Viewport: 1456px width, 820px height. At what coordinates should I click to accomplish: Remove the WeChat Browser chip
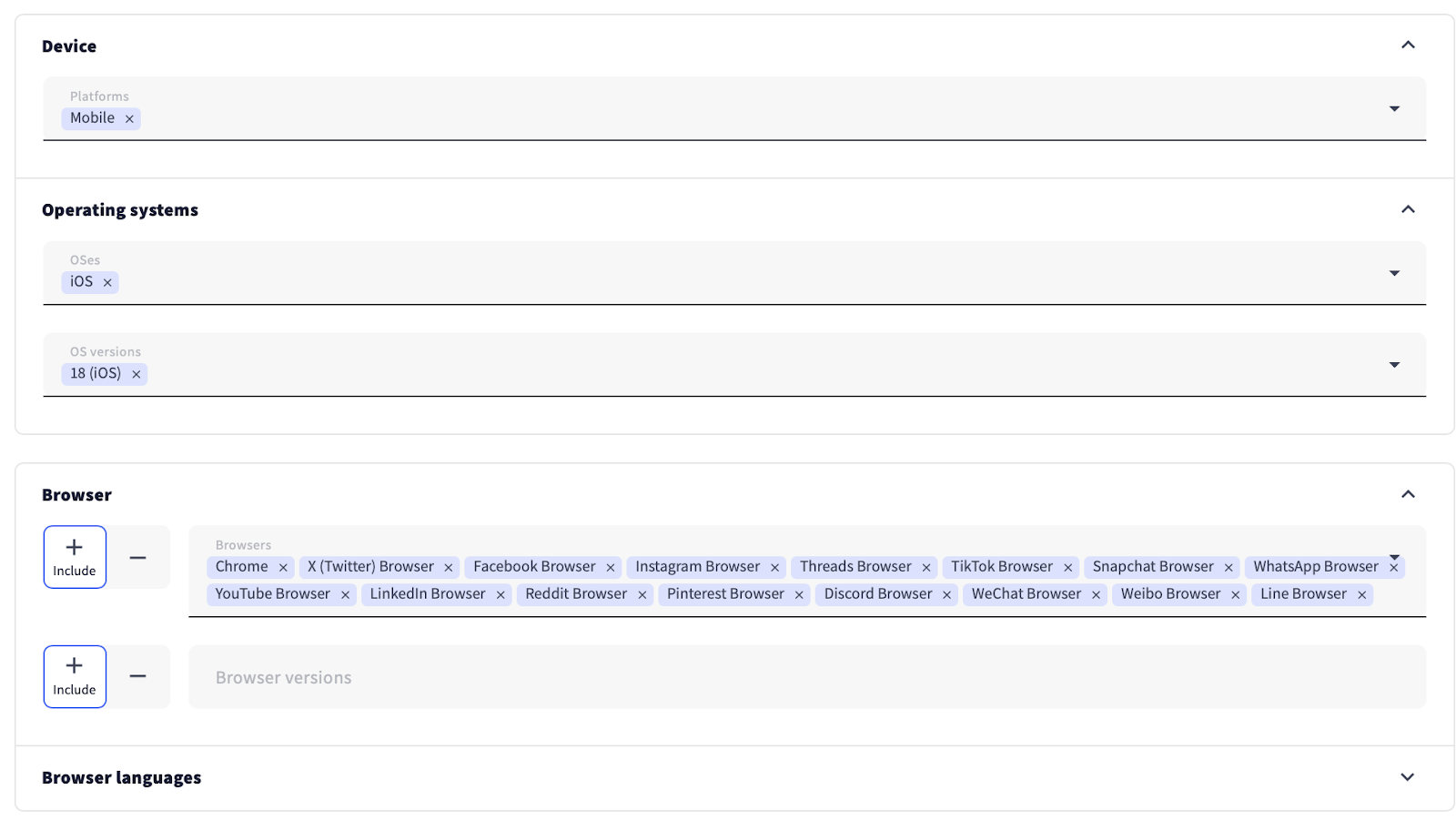click(1096, 595)
